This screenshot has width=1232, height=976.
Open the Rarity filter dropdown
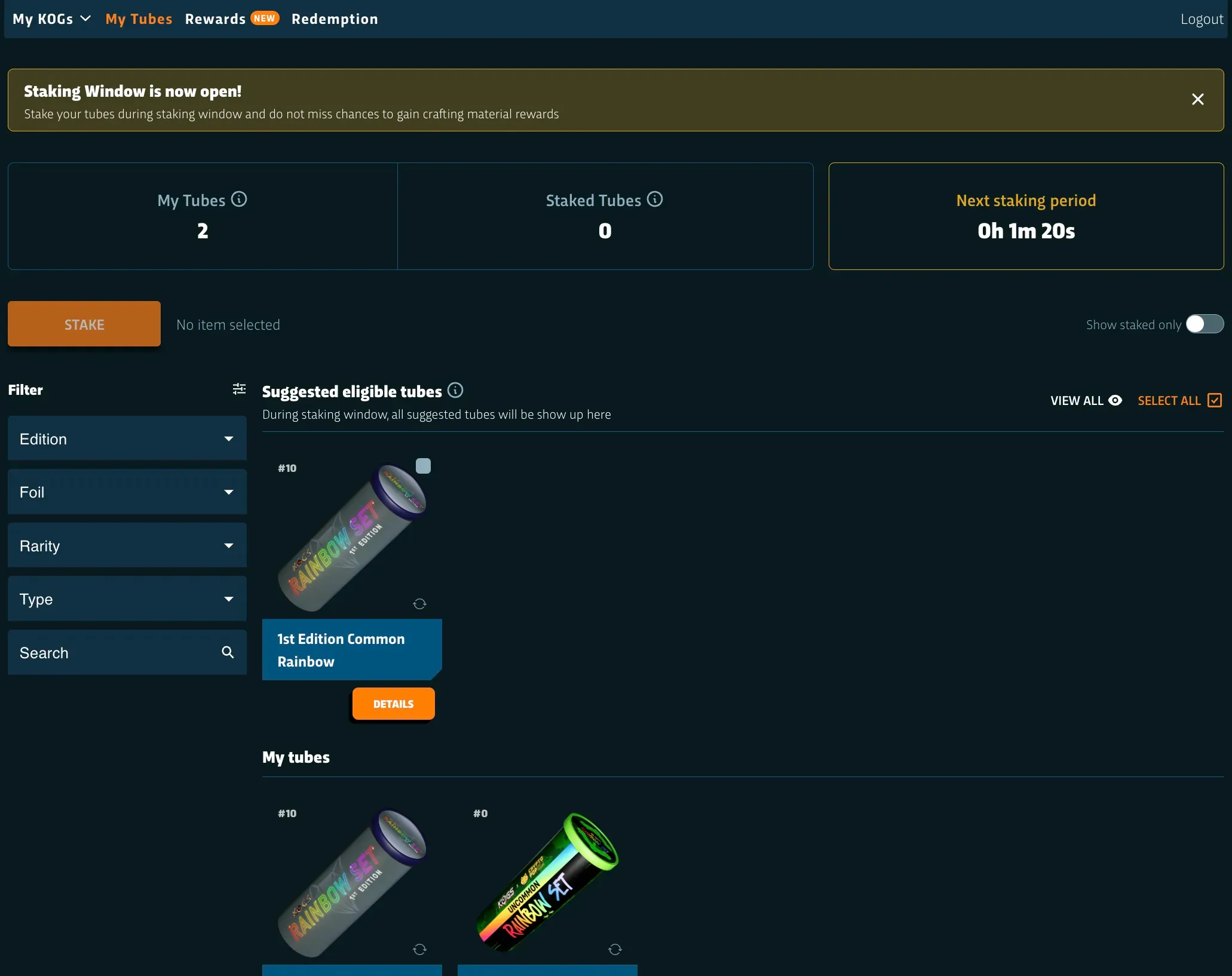(127, 545)
